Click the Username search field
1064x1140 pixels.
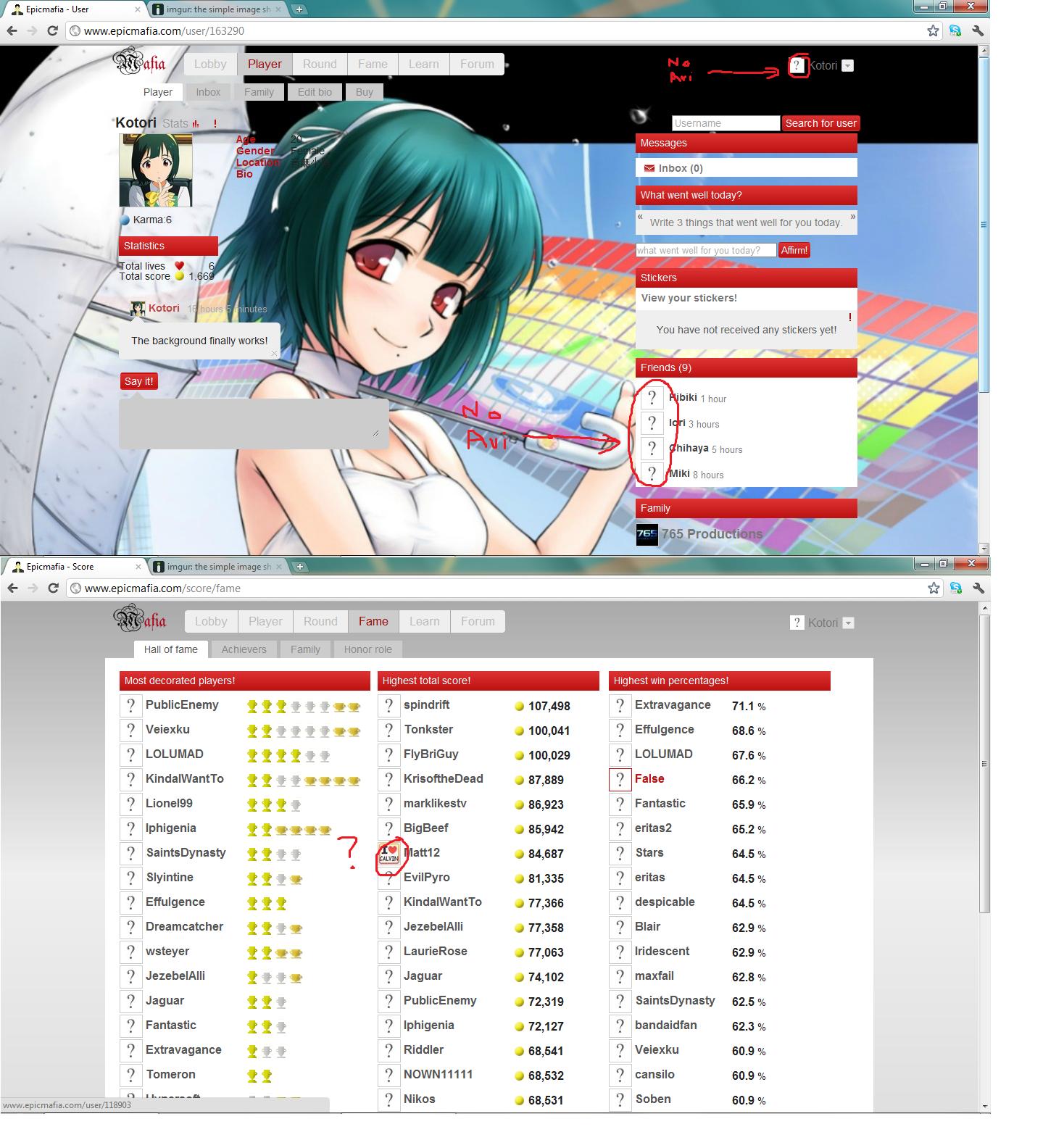coord(726,123)
